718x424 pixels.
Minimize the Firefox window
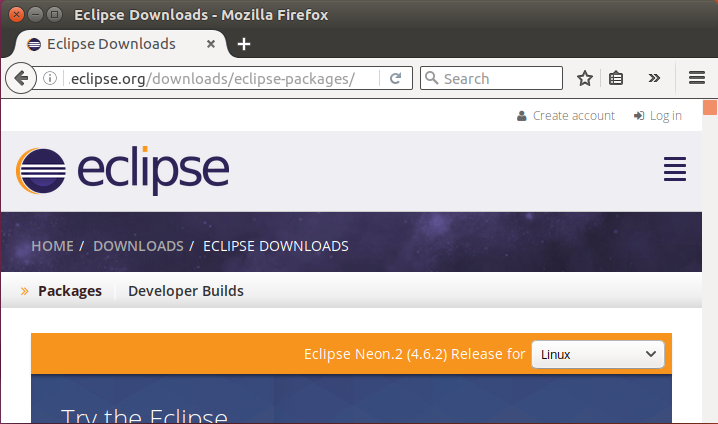click(x=35, y=15)
